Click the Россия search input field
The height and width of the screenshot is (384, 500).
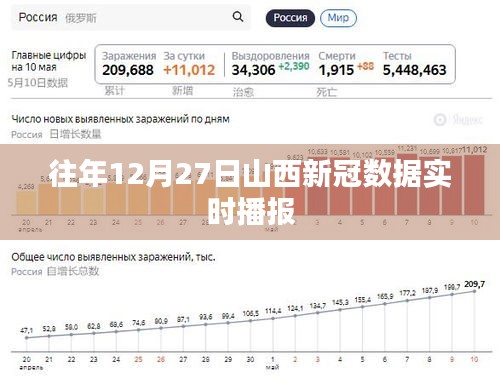click(131, 17)
